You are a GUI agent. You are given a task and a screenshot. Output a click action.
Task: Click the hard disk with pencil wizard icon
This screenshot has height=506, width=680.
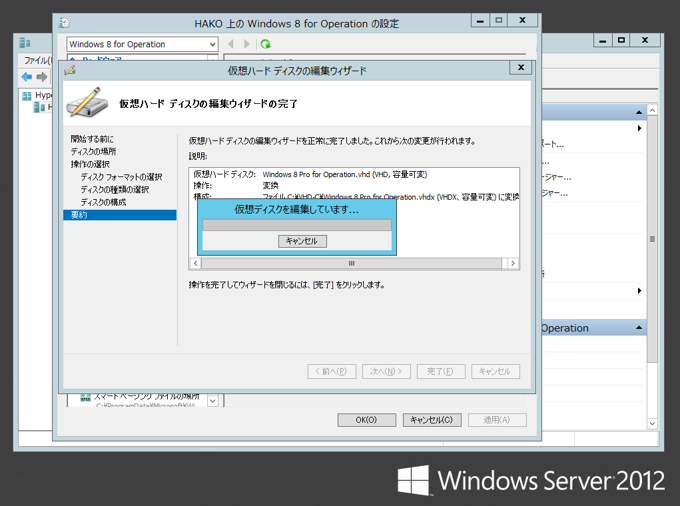pyautogui.click(x=88, y=103)
